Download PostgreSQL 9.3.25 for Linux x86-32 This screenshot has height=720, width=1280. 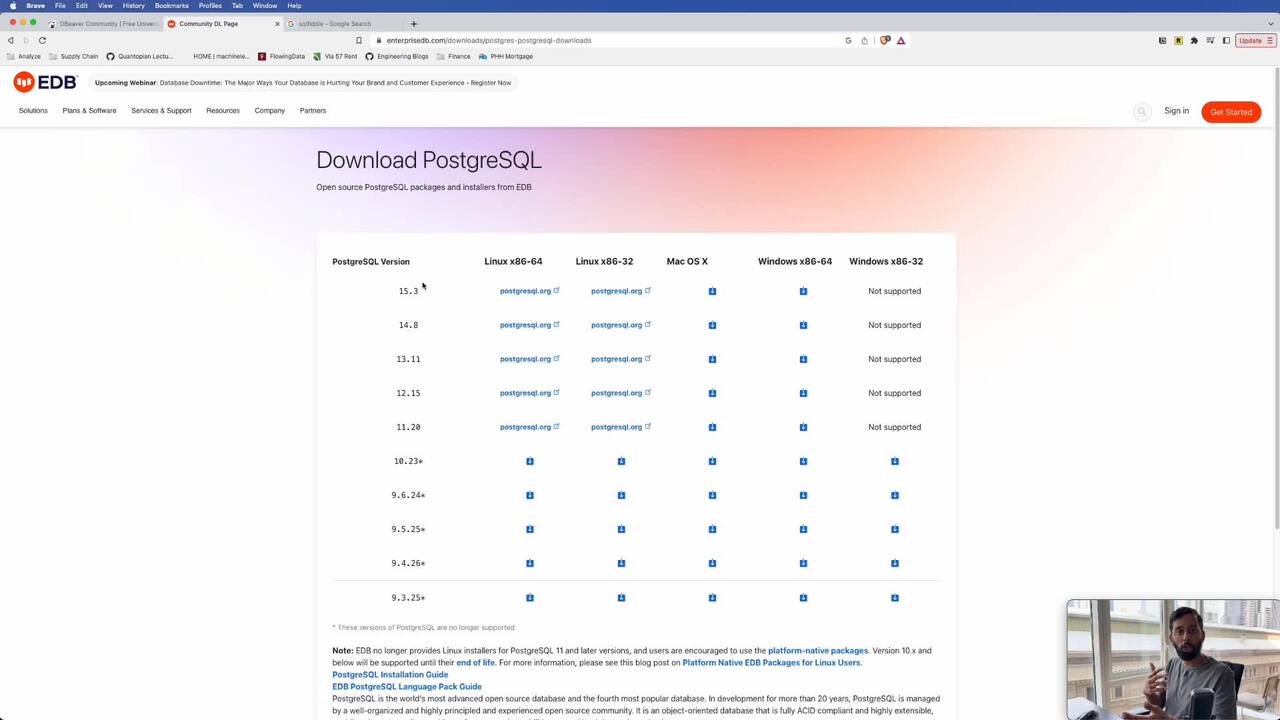click(621, 598)
